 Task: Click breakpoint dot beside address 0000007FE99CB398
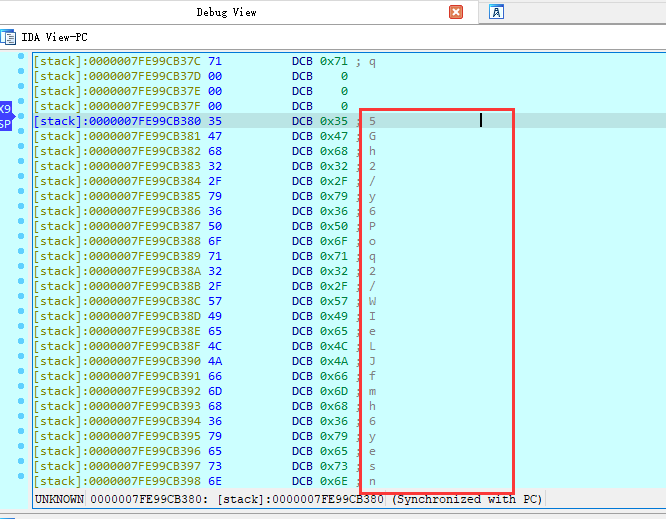[21, 476]
